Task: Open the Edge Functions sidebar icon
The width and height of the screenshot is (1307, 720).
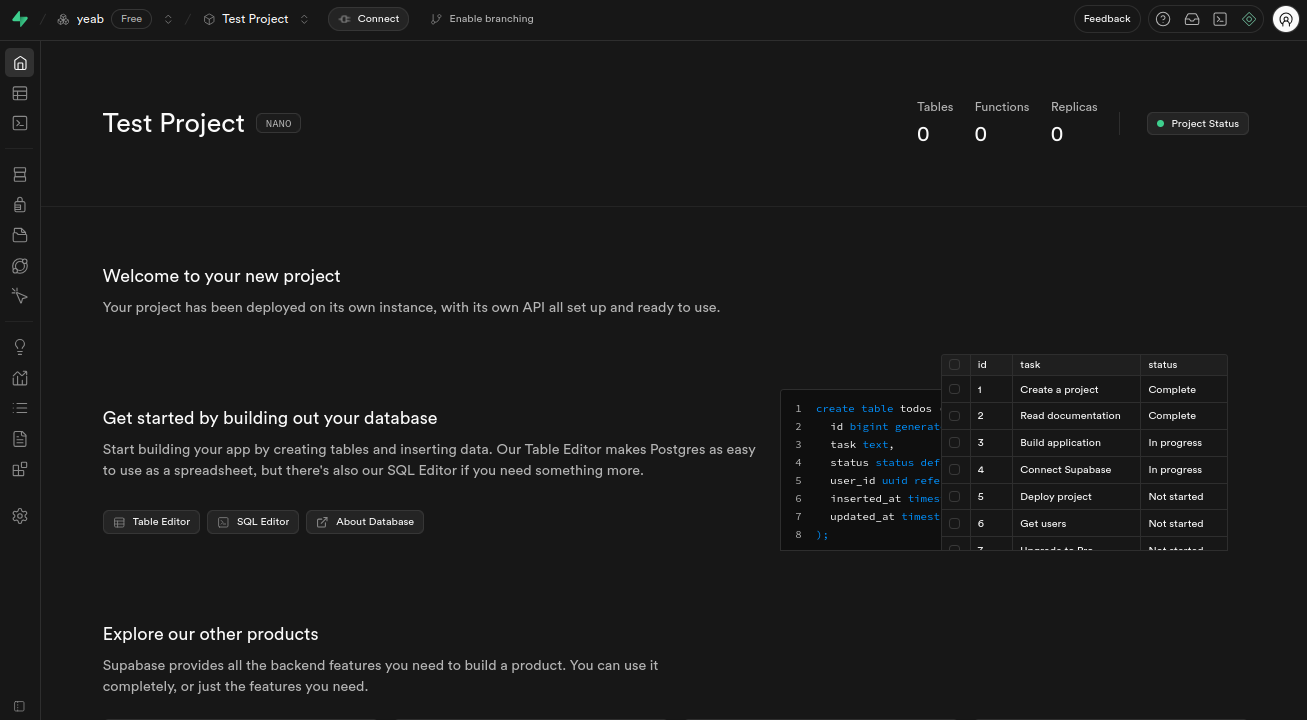Action: (20, 266)
